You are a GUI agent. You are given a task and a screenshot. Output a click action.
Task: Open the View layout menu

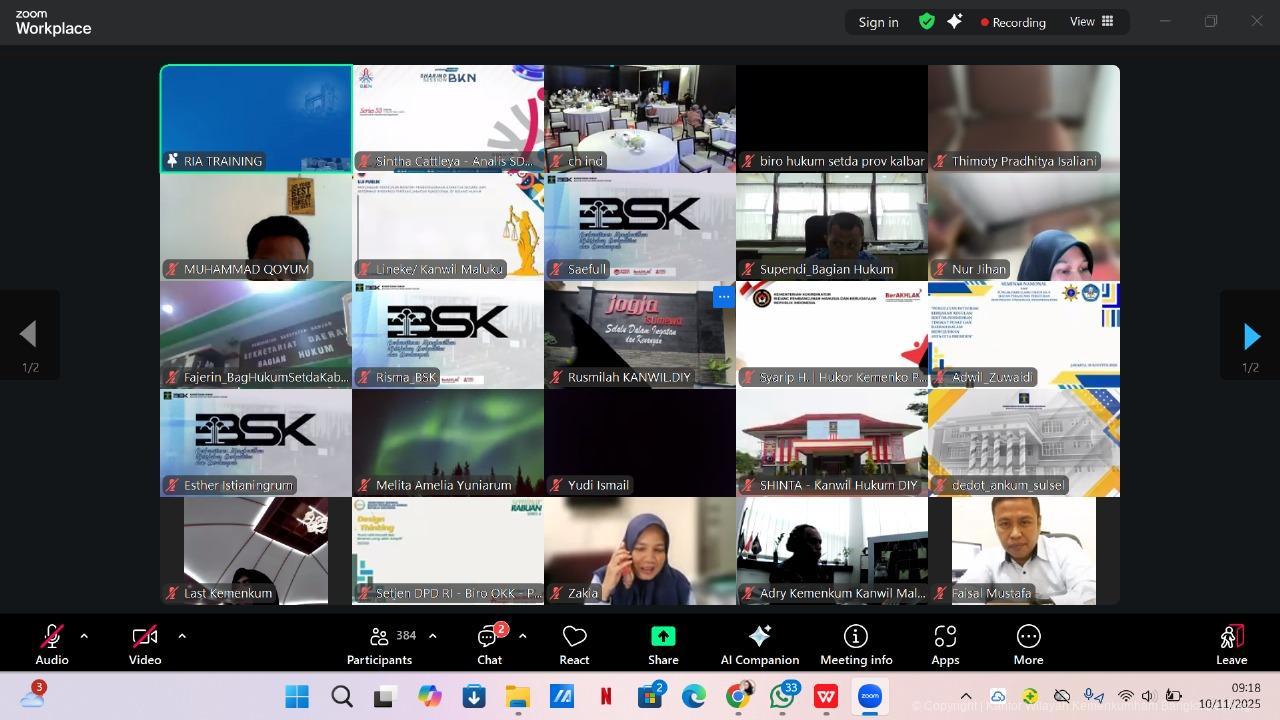[x=1092, y=21]
